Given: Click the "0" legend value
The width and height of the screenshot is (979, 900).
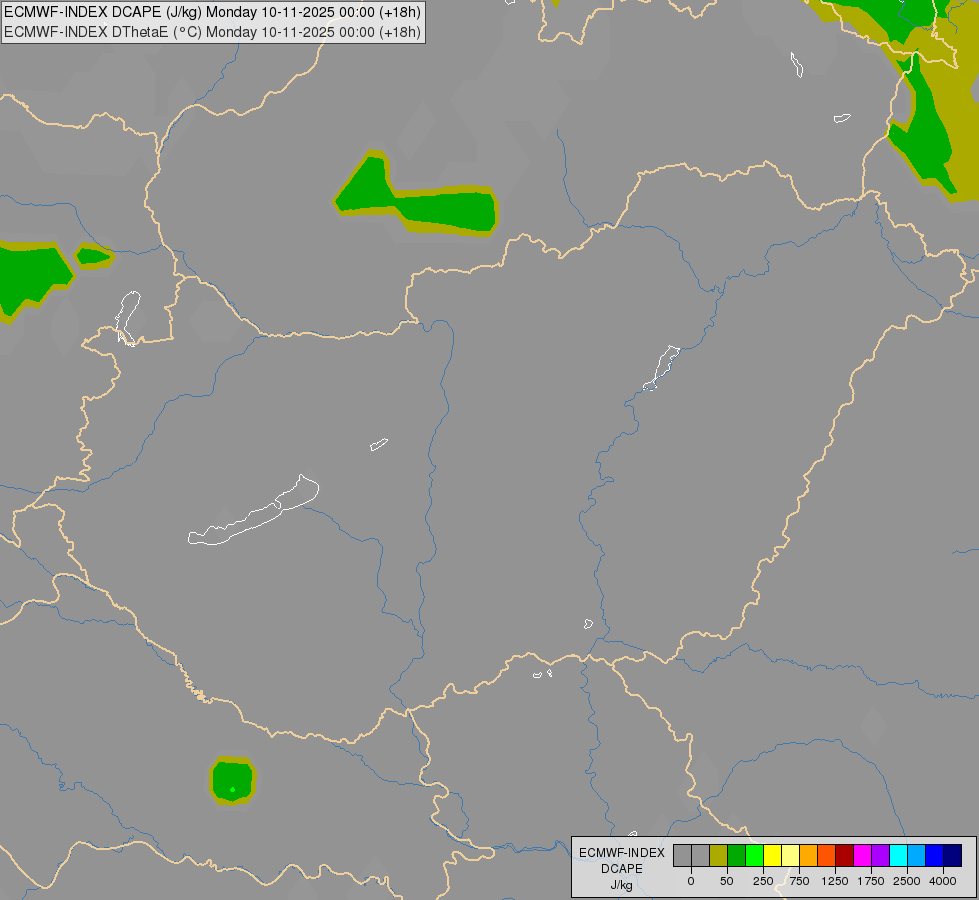Looking at the screenshot, I should pos(691,881).
